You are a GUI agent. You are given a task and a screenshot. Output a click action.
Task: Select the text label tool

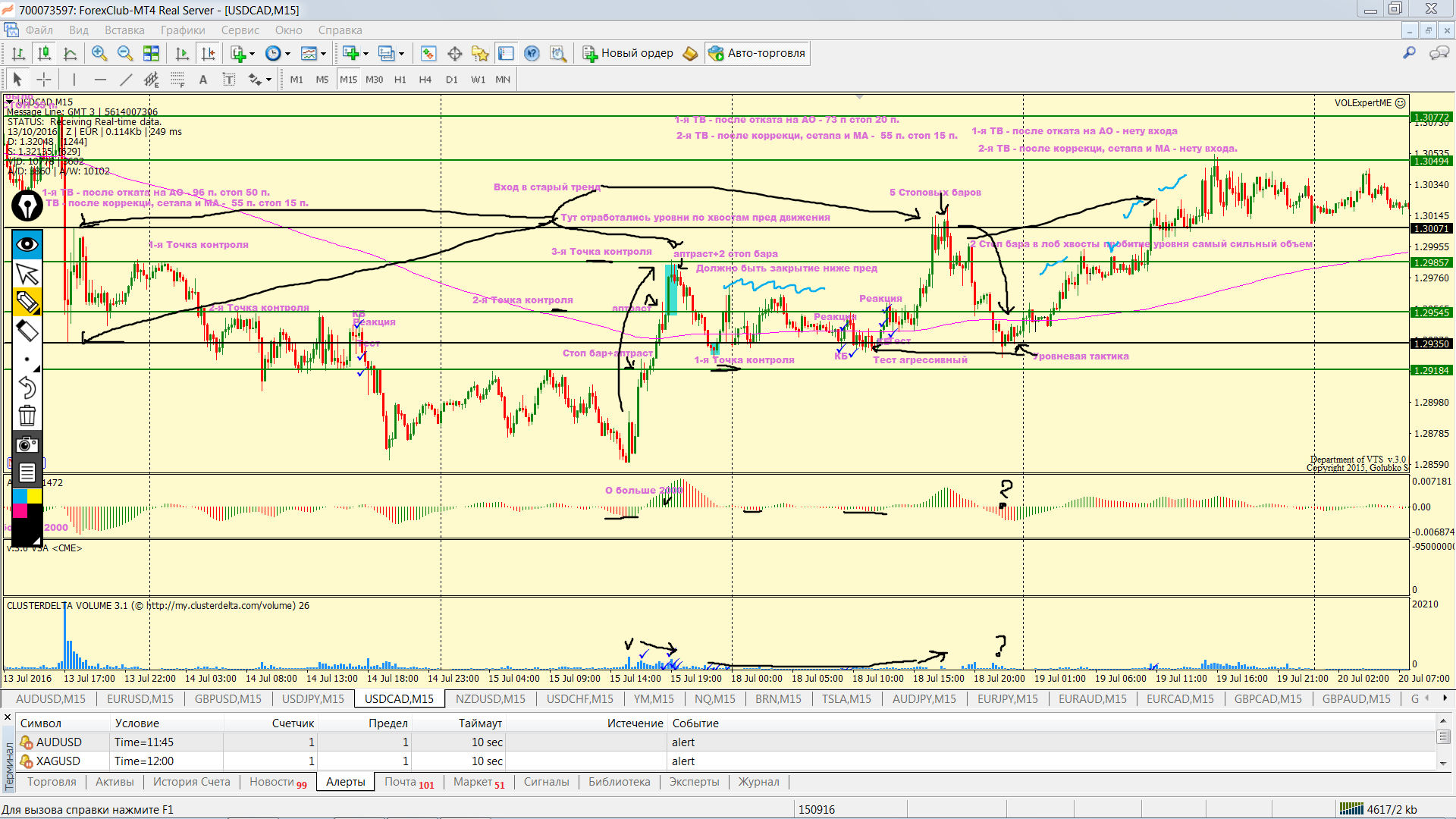pyautogui.click(x=229, y=79)
